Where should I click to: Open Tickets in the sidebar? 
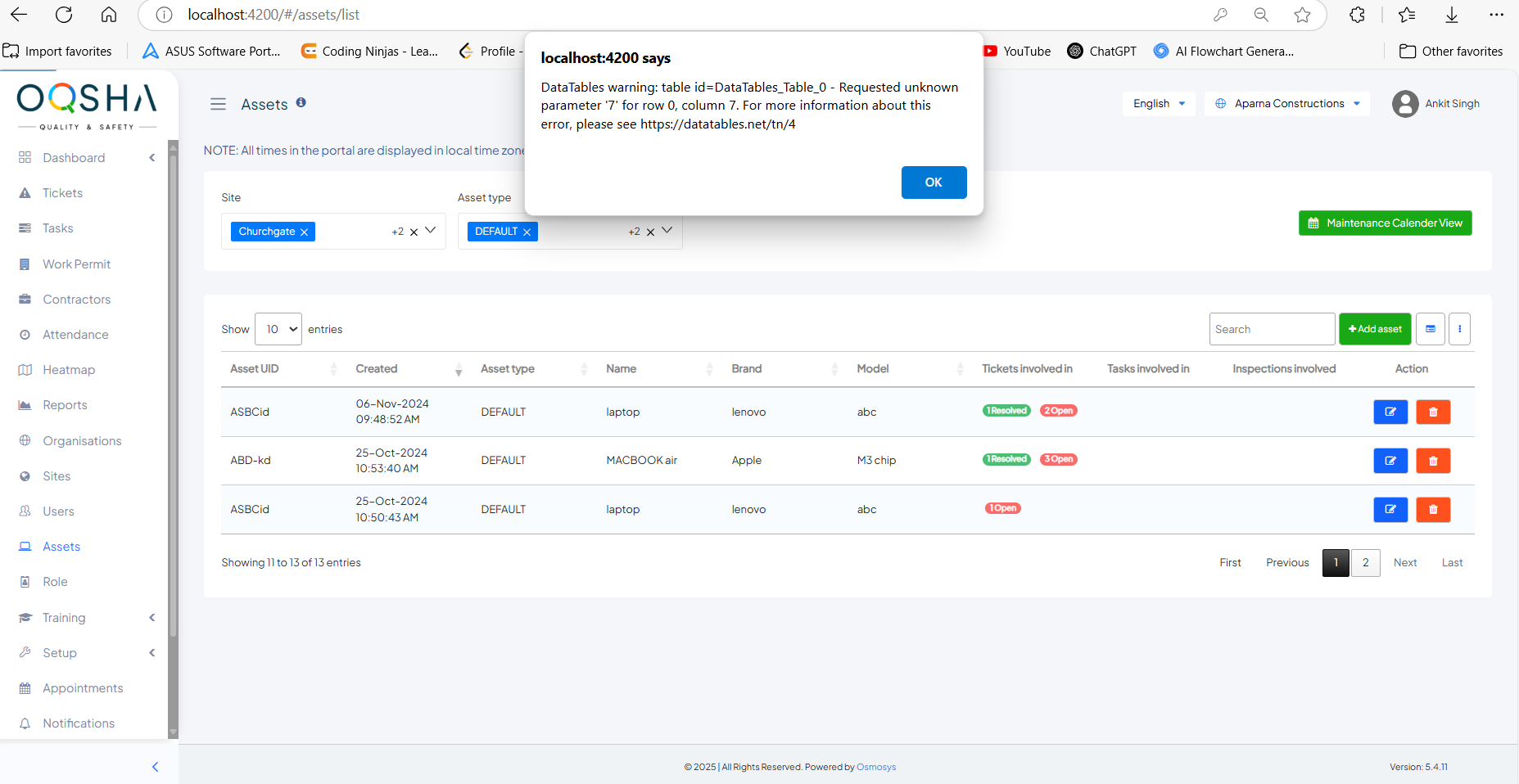[62, 193]
